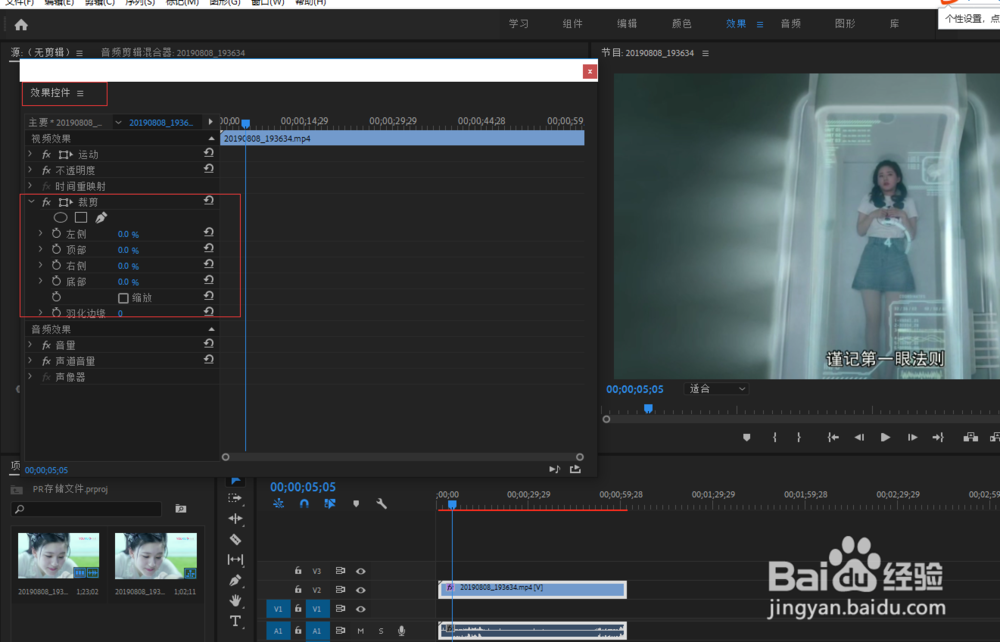The height and width of the screenshot is (642, 1000).
Task: Open 效果控件 panel menu
Action: point(80,93)
